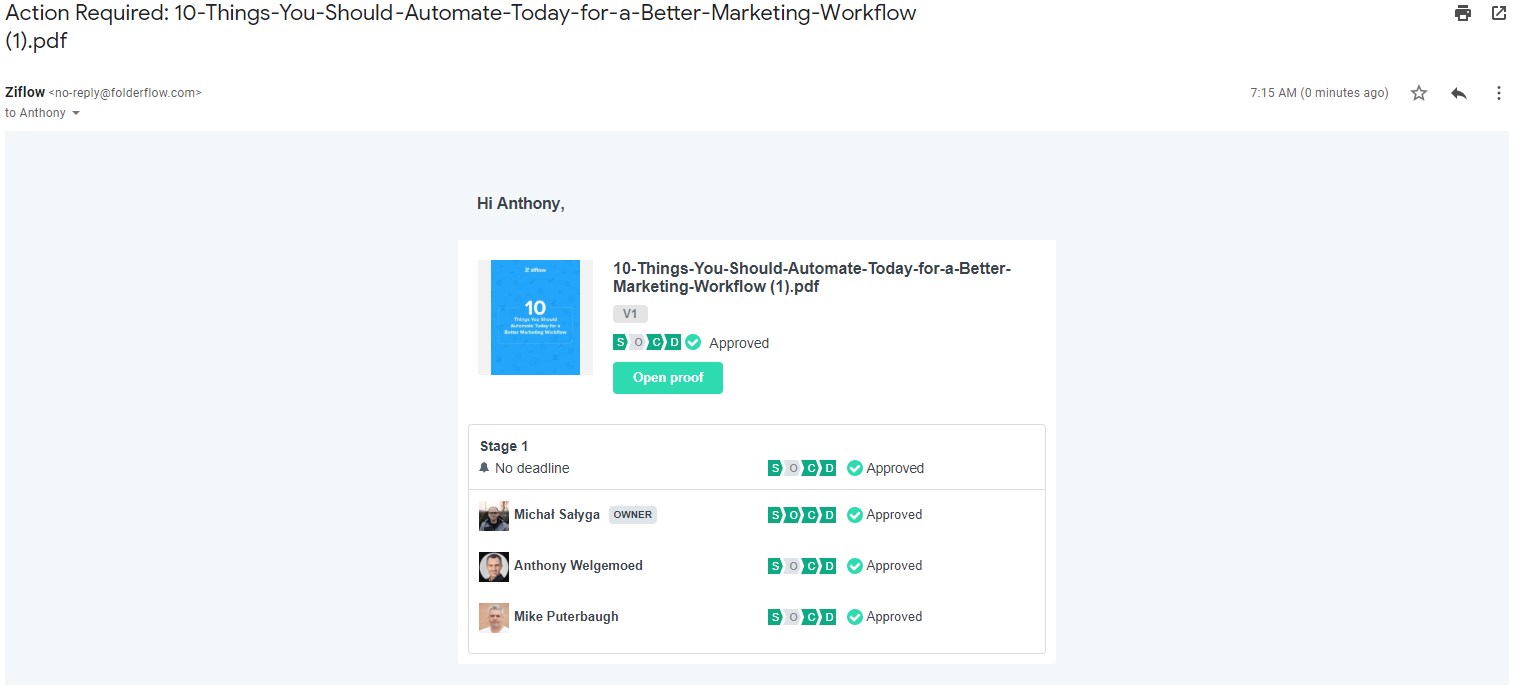The height and width of the screenshot is (694, 1521).
Task: Click the blue PDF cover thumbnail
Action: point(535,317)
